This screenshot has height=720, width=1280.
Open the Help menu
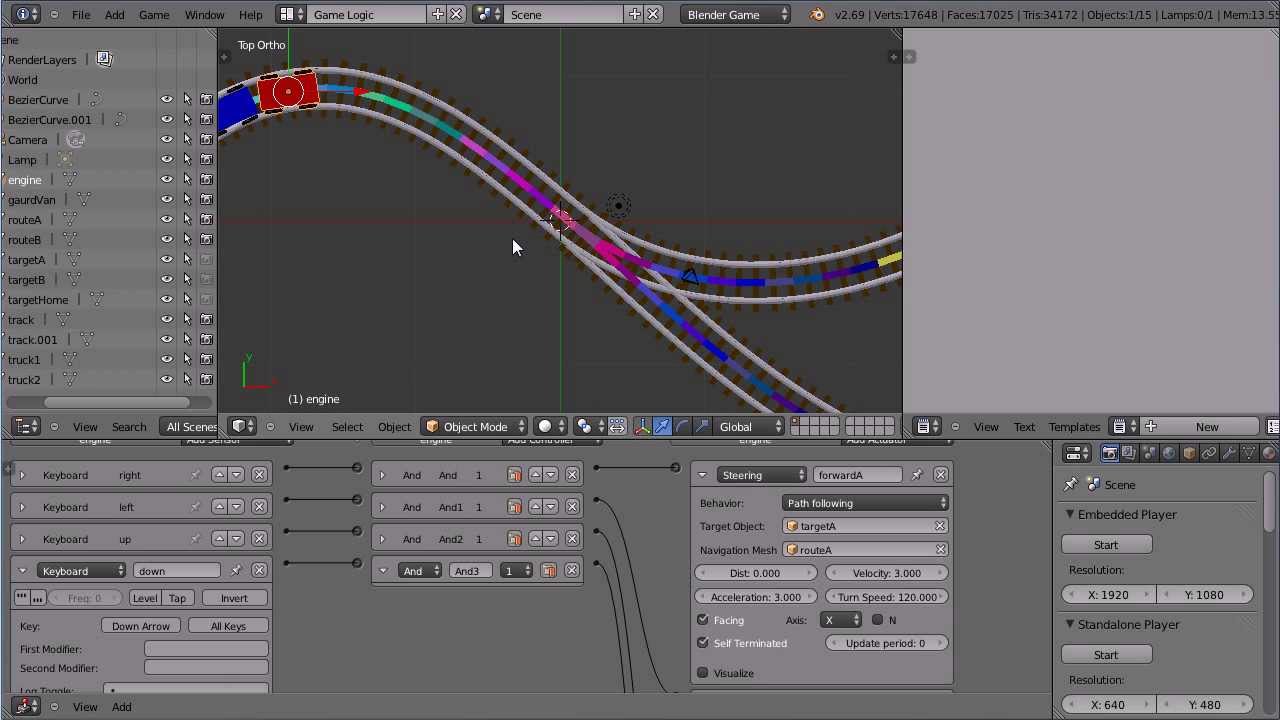click(x=250, y=15)
